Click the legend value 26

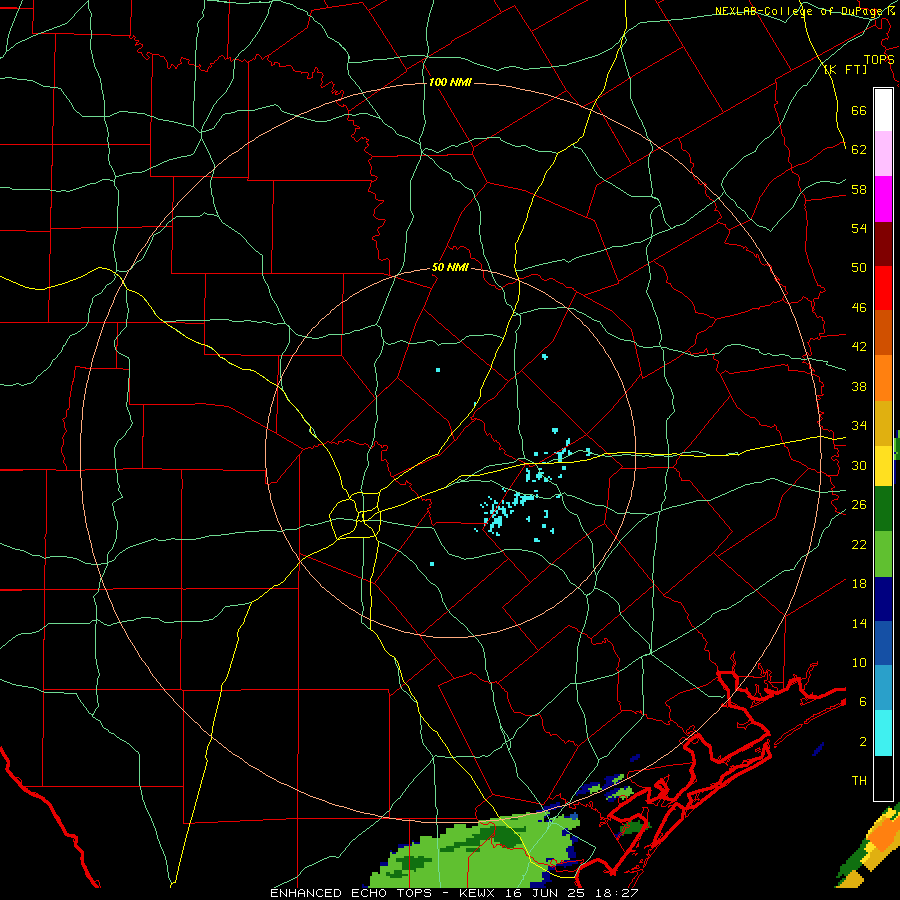coord(859,505)
